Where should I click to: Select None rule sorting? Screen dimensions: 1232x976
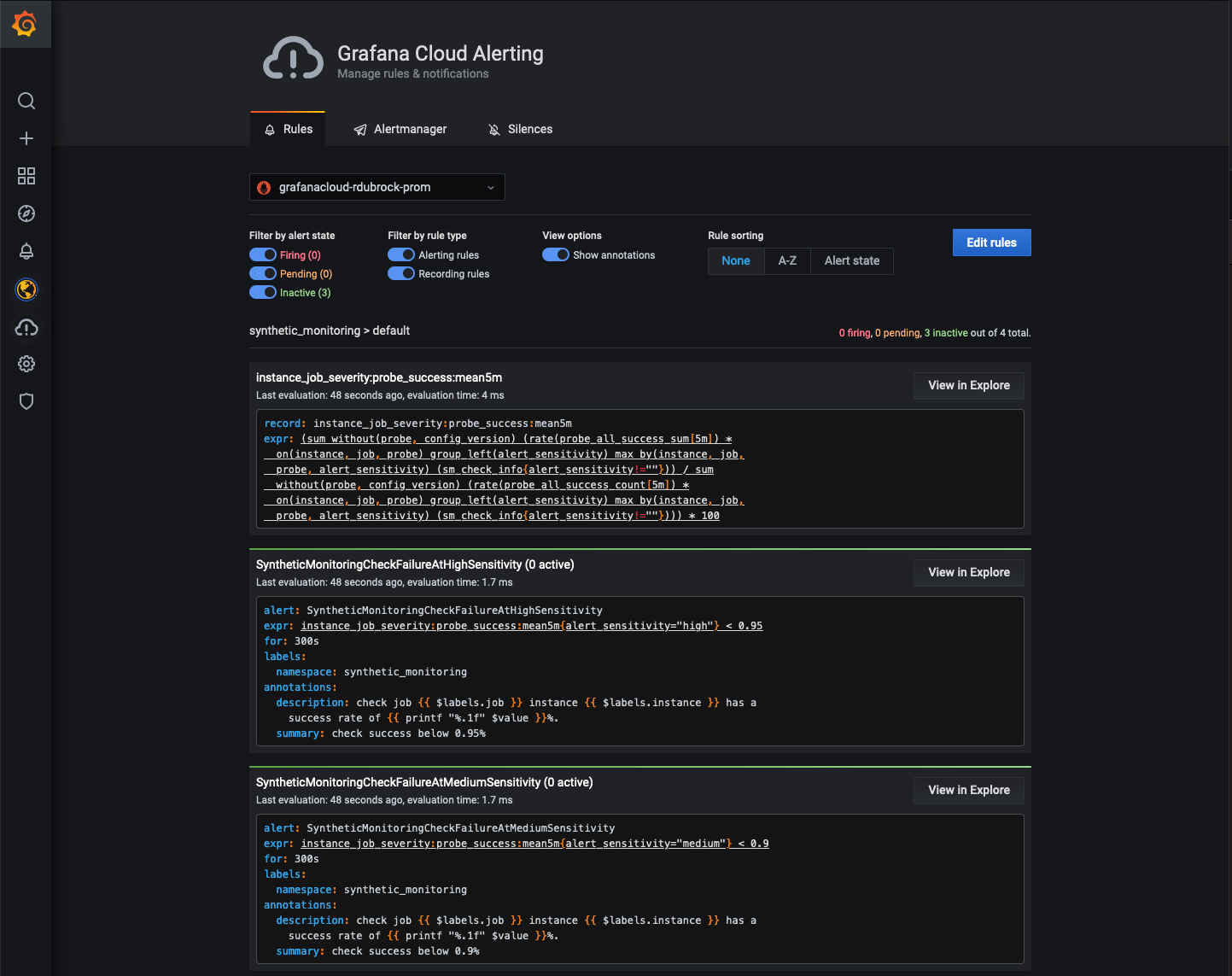click(736, 261)
